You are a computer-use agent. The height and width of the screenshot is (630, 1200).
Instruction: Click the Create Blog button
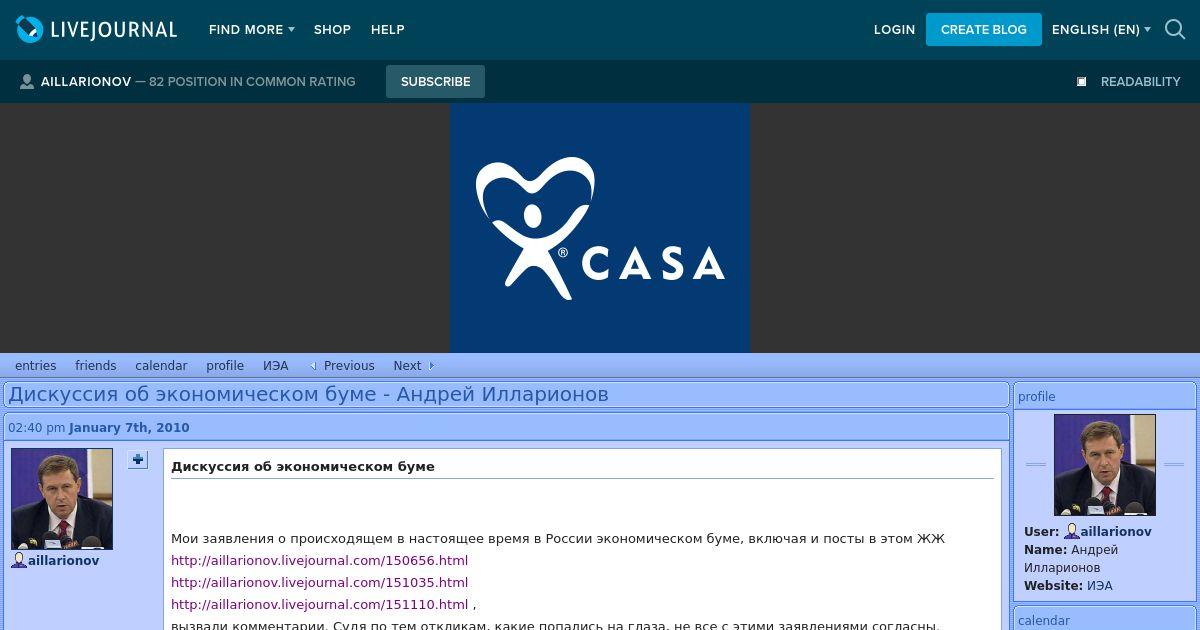click(984, 30)
